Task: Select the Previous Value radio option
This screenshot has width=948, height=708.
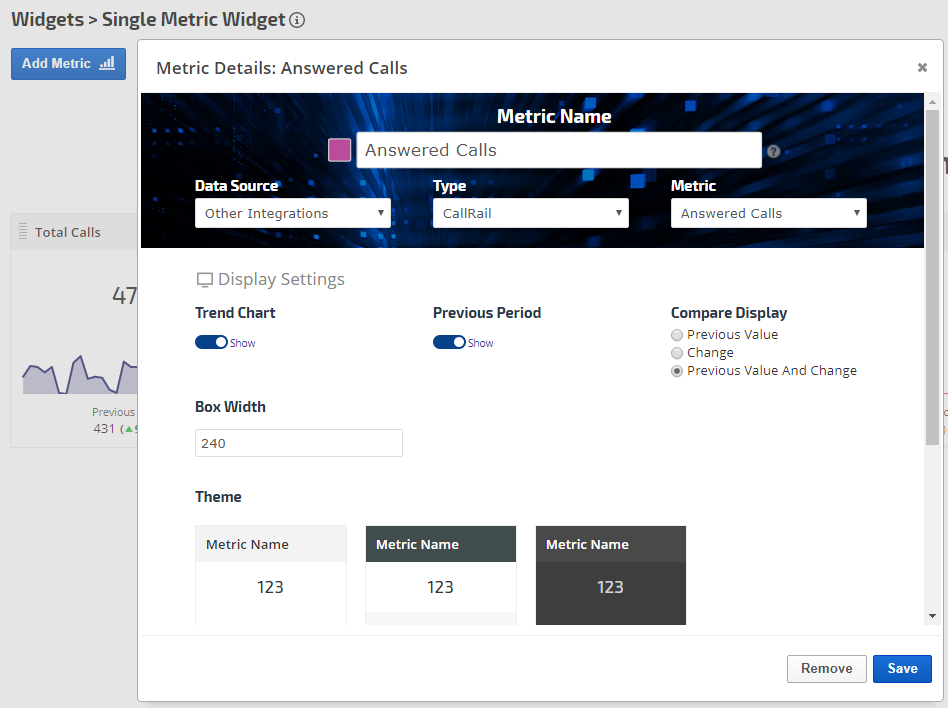Action: point(677,335)
